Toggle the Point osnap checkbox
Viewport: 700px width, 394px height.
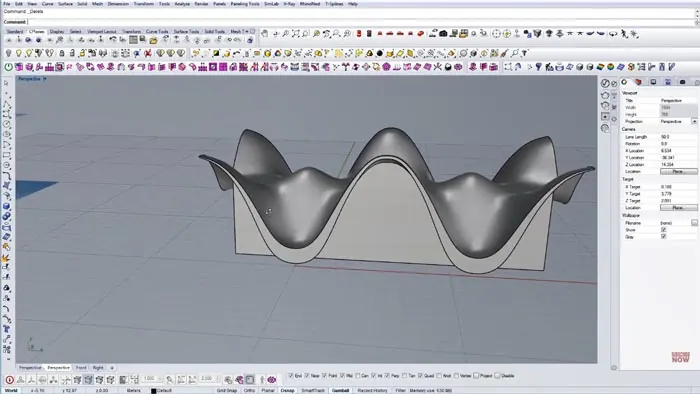325,376
